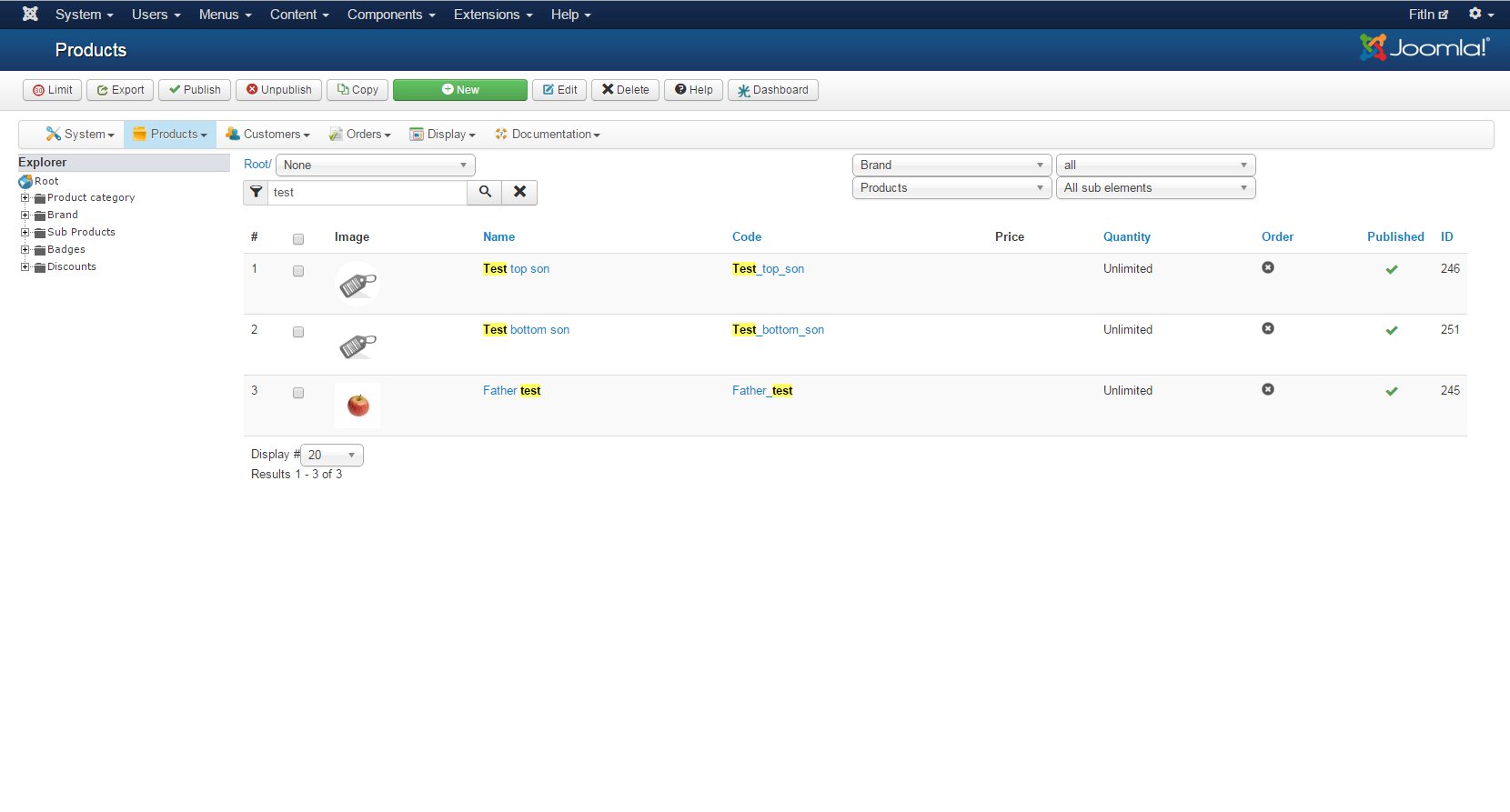Viewport: 1510px width, 812px height.
Task: Check the box for Test top son
Action: (298, 271)
